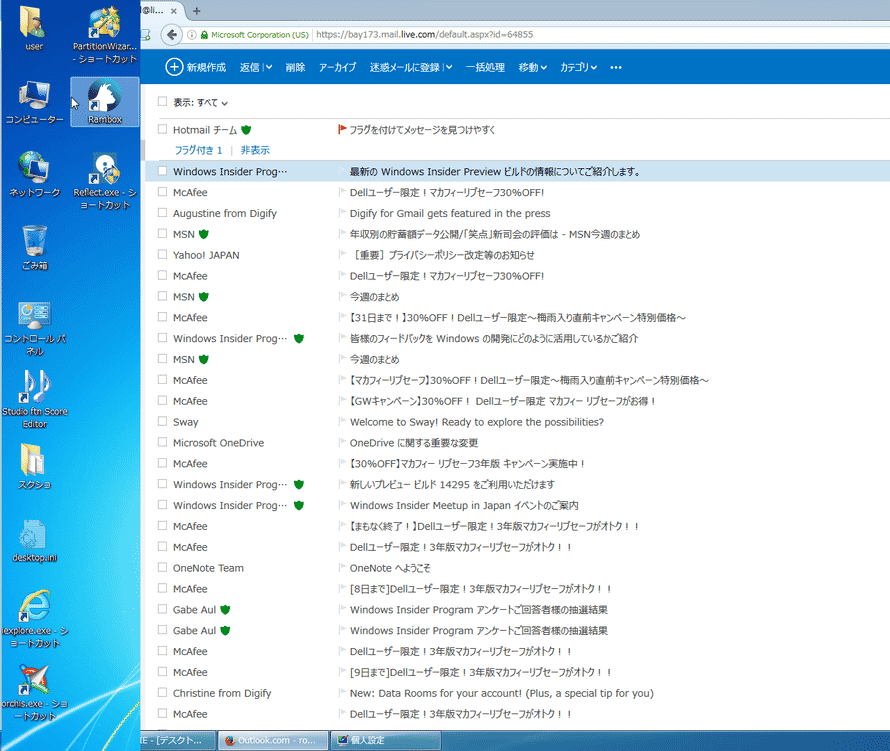The width and height of the screenshot is (890, 751).
Task: Open more commands (…) in mail toolbar
Action: pos(616,68)
